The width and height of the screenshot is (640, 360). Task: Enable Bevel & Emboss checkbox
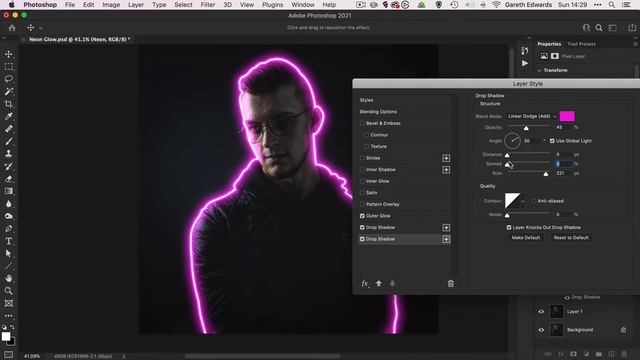coord(362,123)
